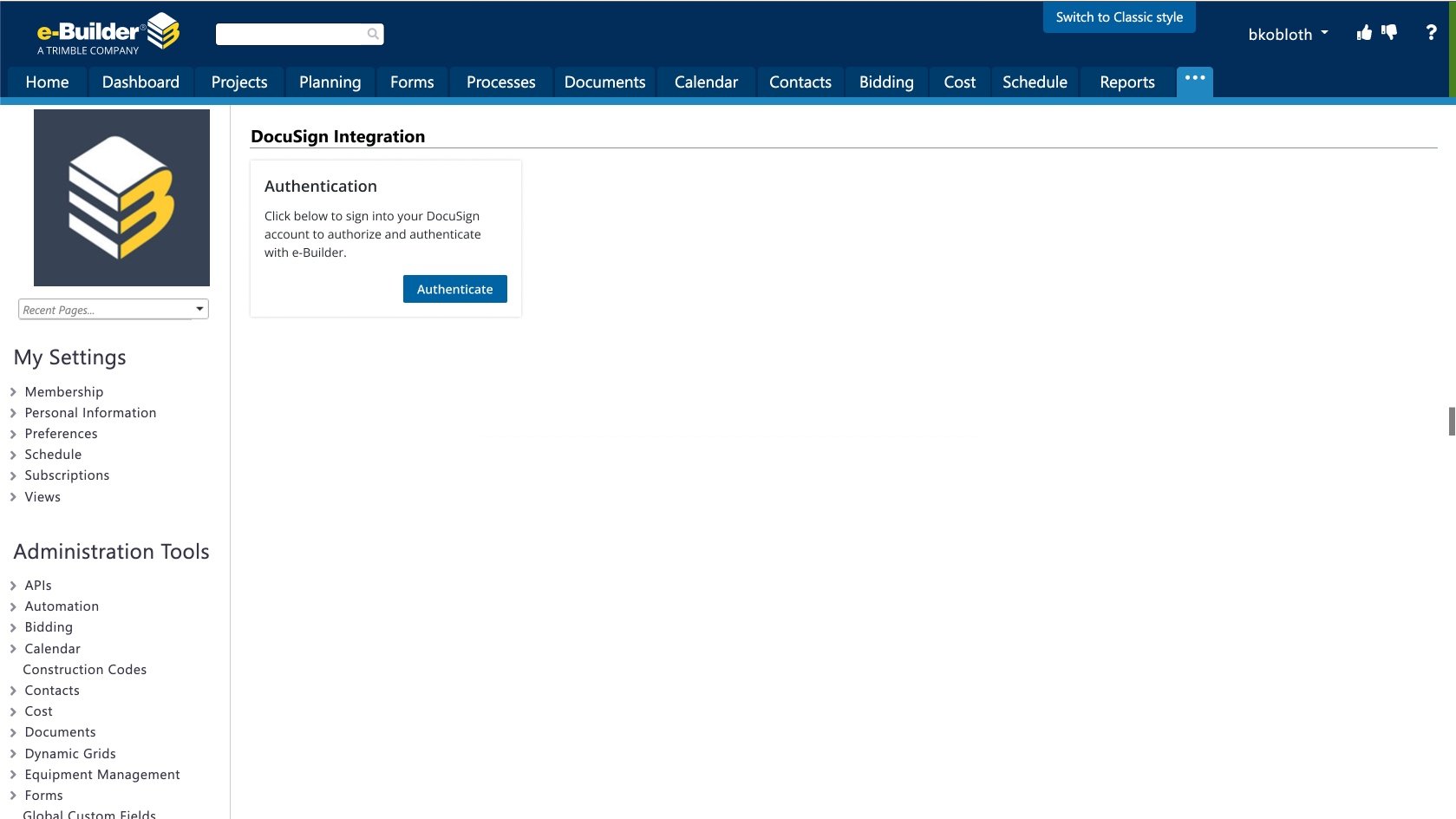Open Automation link in sidebar
This screenshot has height=819, width=1456.
(62, 606)
